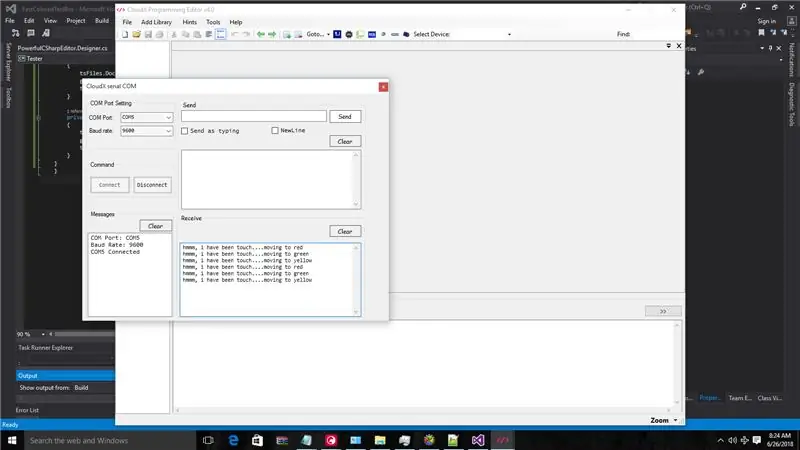Click the Connect button

pyautogui.click(x=110, y=185)
